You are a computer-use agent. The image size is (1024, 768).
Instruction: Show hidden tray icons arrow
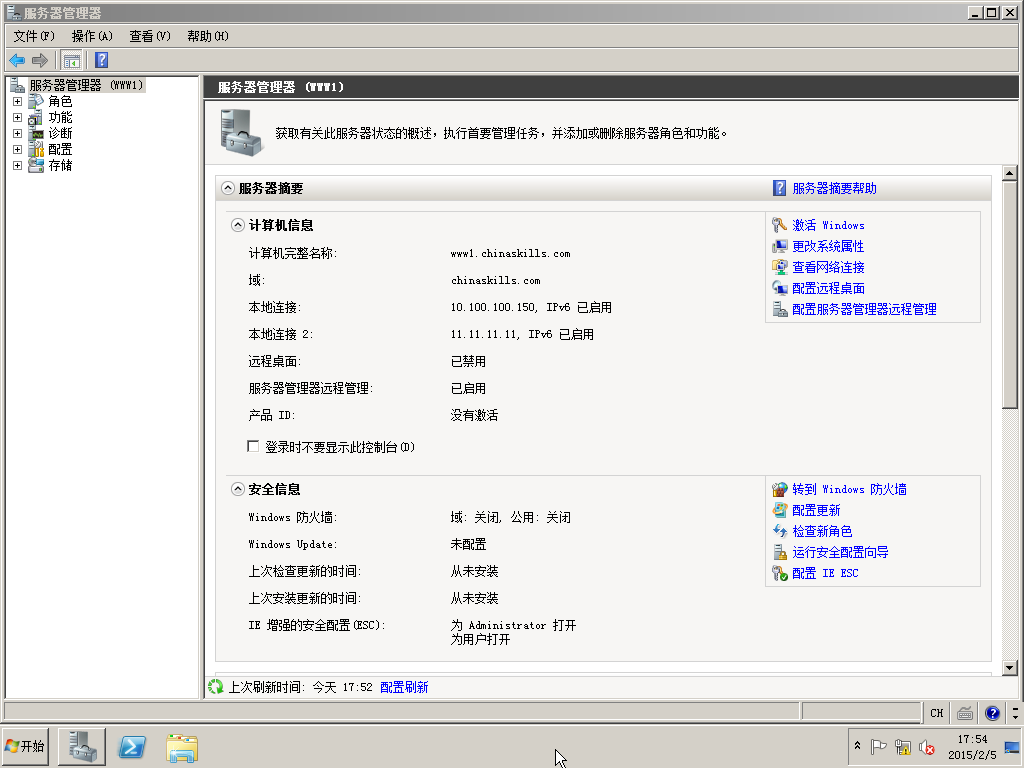pyautogui.click(x=857, y=746)
